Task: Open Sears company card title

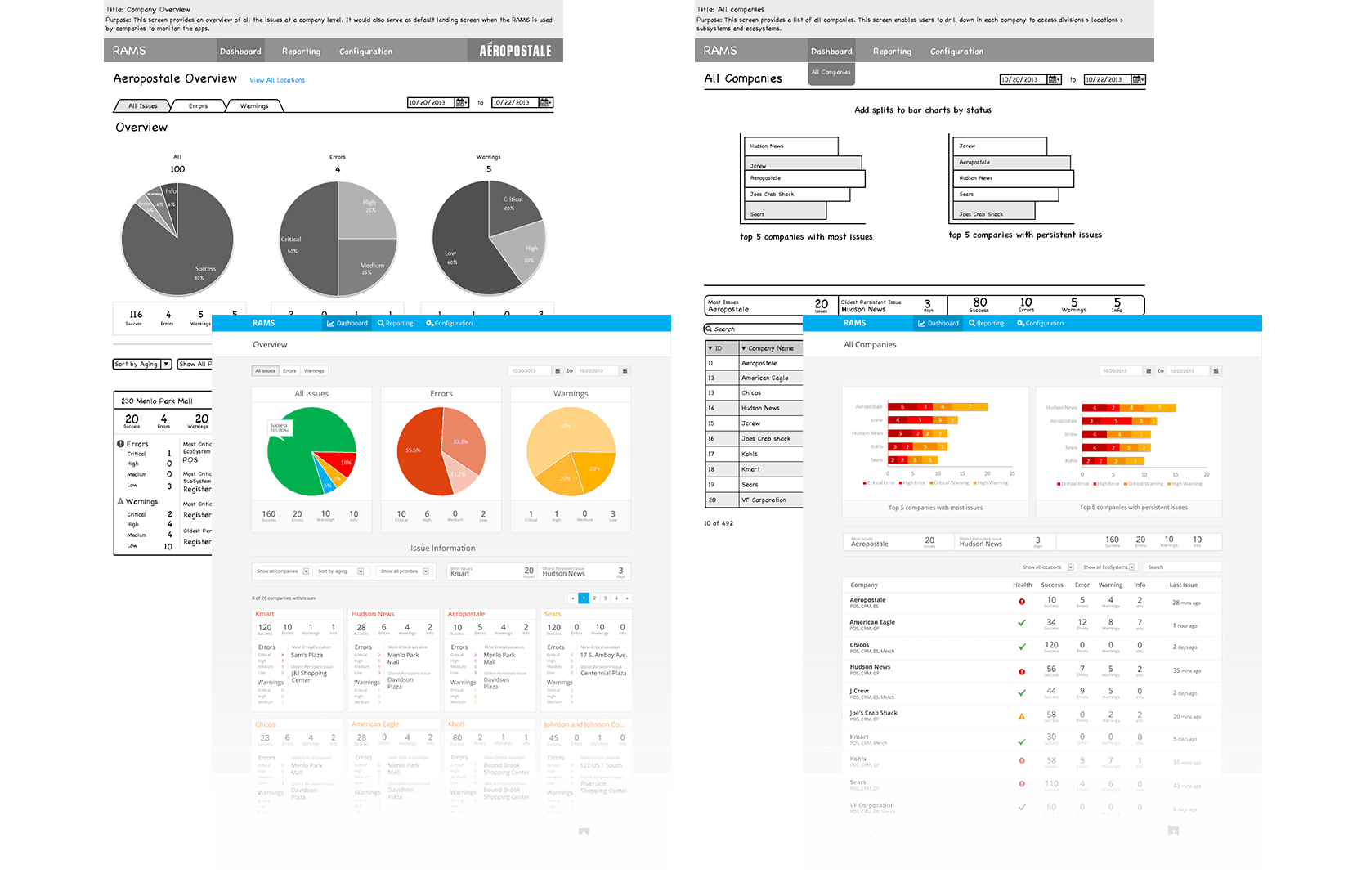Action: (553, 614)
